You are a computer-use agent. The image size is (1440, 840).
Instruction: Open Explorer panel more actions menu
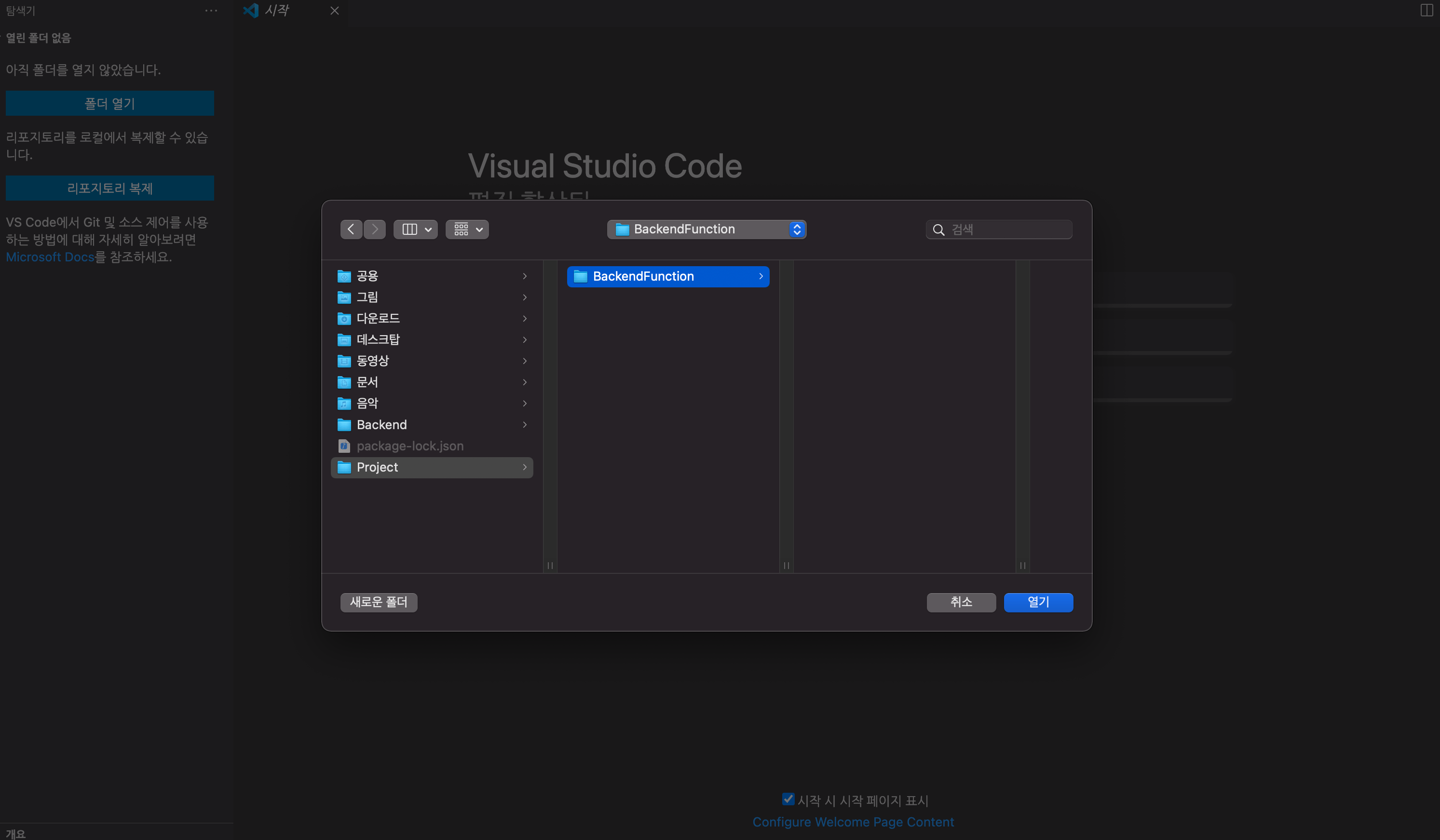pyautogui.click(x=211, y=10)
